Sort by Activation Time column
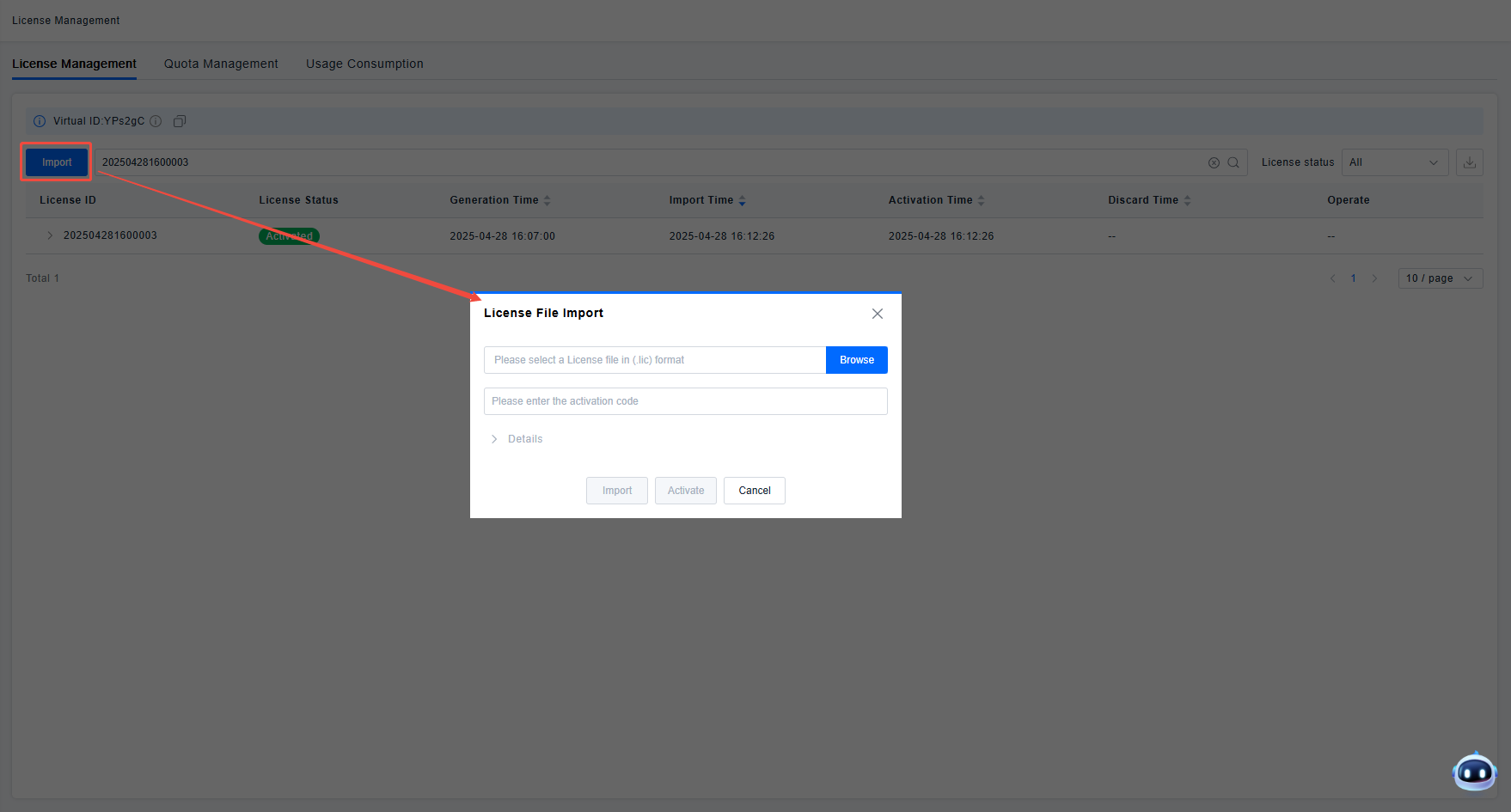Image resolution: width=1511 pixels, height=812 pixels. (x=981, y=200)
